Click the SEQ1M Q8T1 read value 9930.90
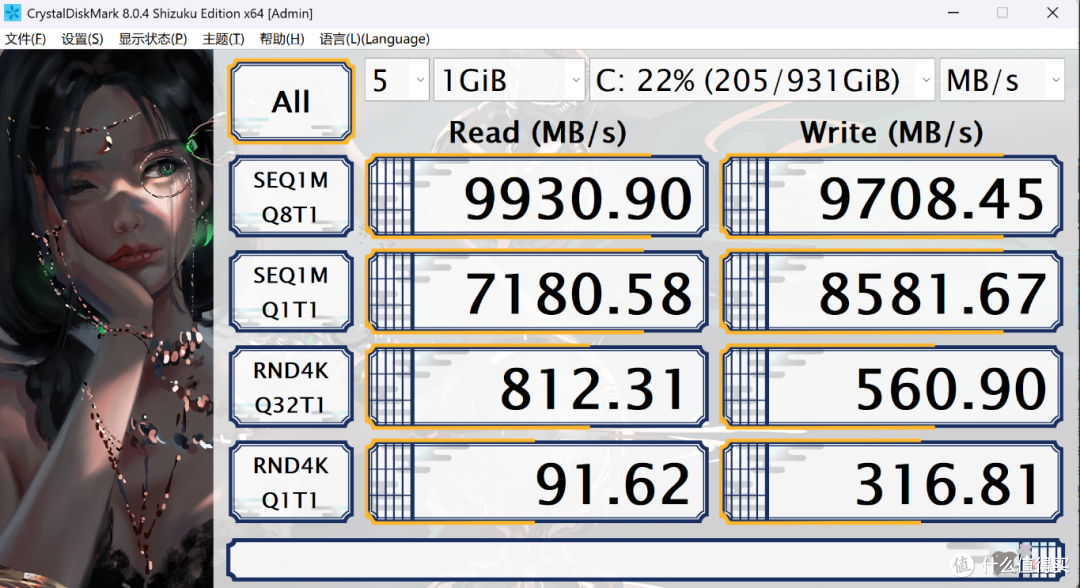The width and height of the screenshot is (1080, 588). click(537, 197)
